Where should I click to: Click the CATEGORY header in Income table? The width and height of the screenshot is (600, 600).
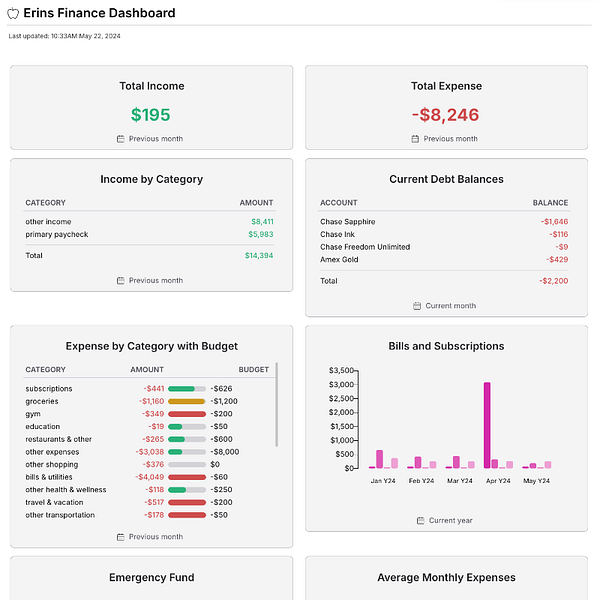tap(46, 203)
